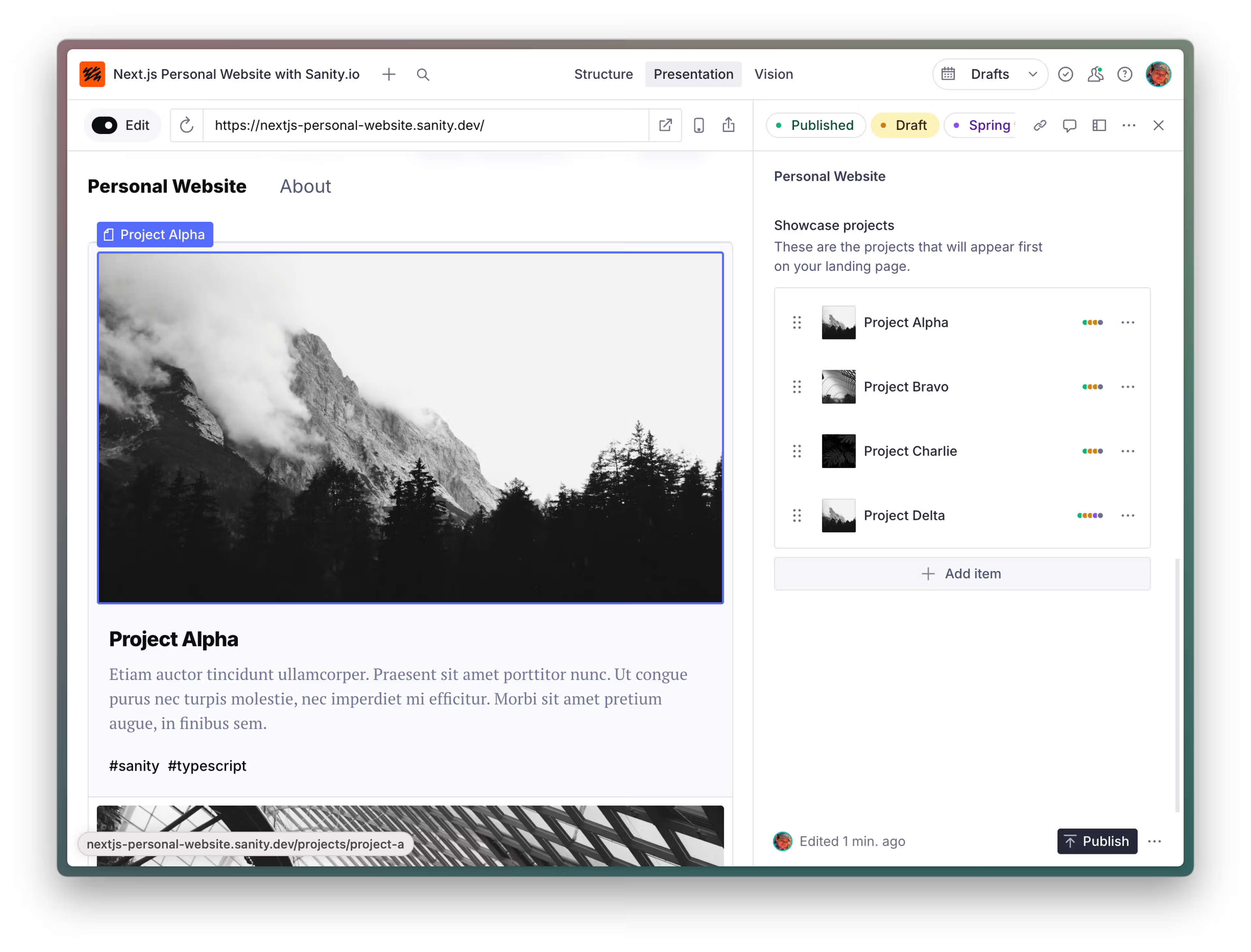Select the Published version chip
The width and height of the screenshot is (1251, 952).
[x=815, y=125]
